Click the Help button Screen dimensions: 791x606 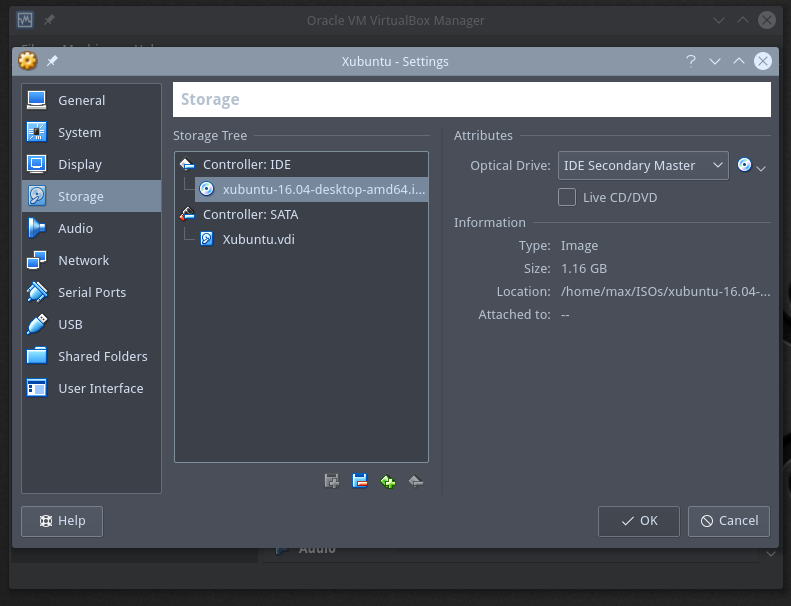[62, 521]
